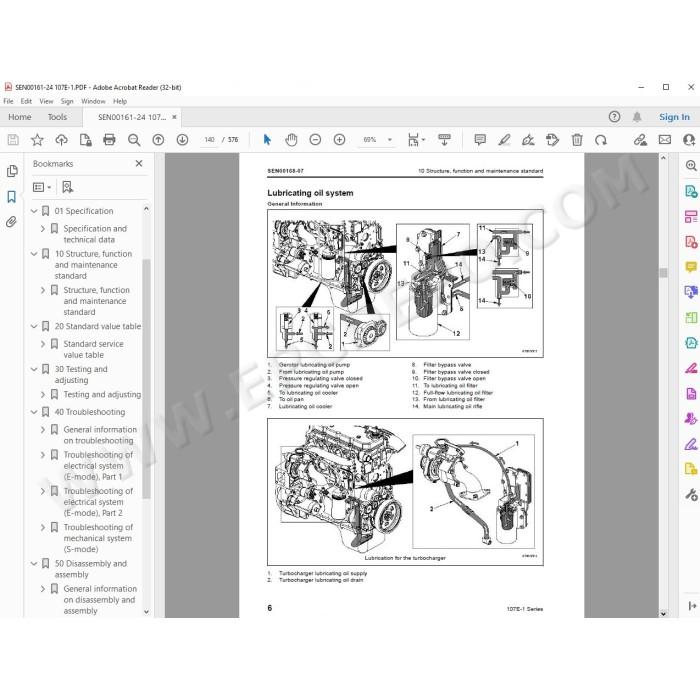
Task: Click the zoom in plus button
Action: tap(339, 140)
